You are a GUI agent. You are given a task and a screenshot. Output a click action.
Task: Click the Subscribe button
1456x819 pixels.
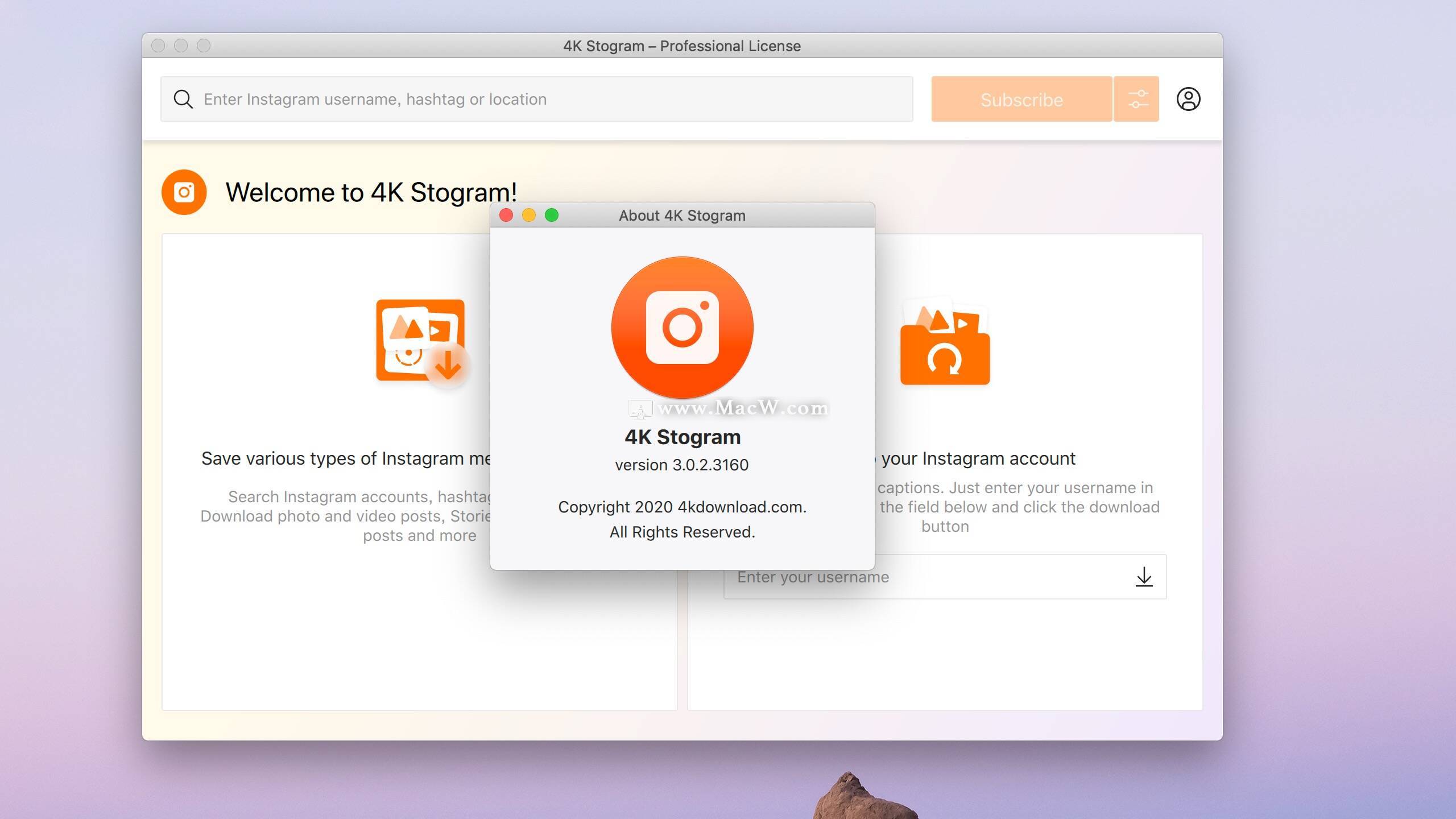tap(1021, 99)
